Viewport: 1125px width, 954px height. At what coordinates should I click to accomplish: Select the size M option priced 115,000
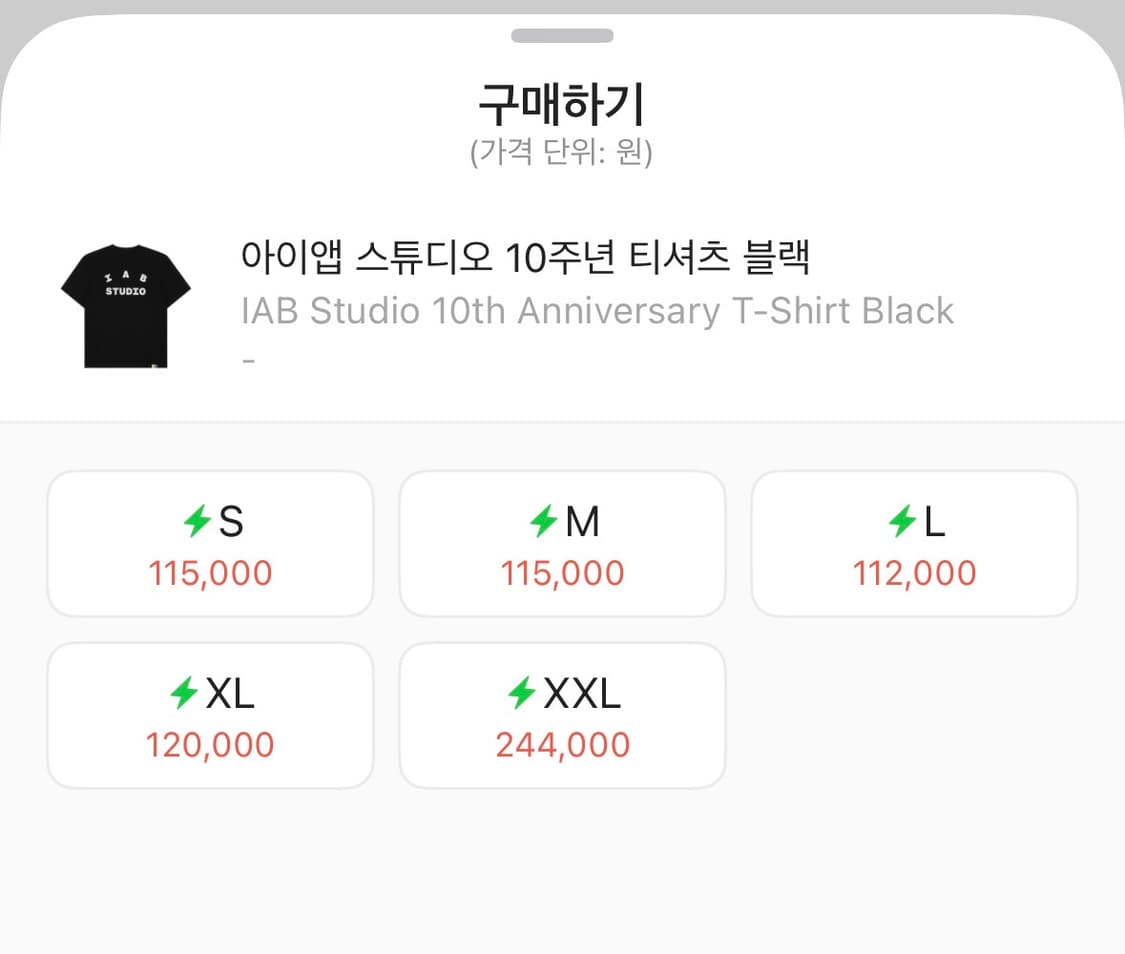pos(562,543)
